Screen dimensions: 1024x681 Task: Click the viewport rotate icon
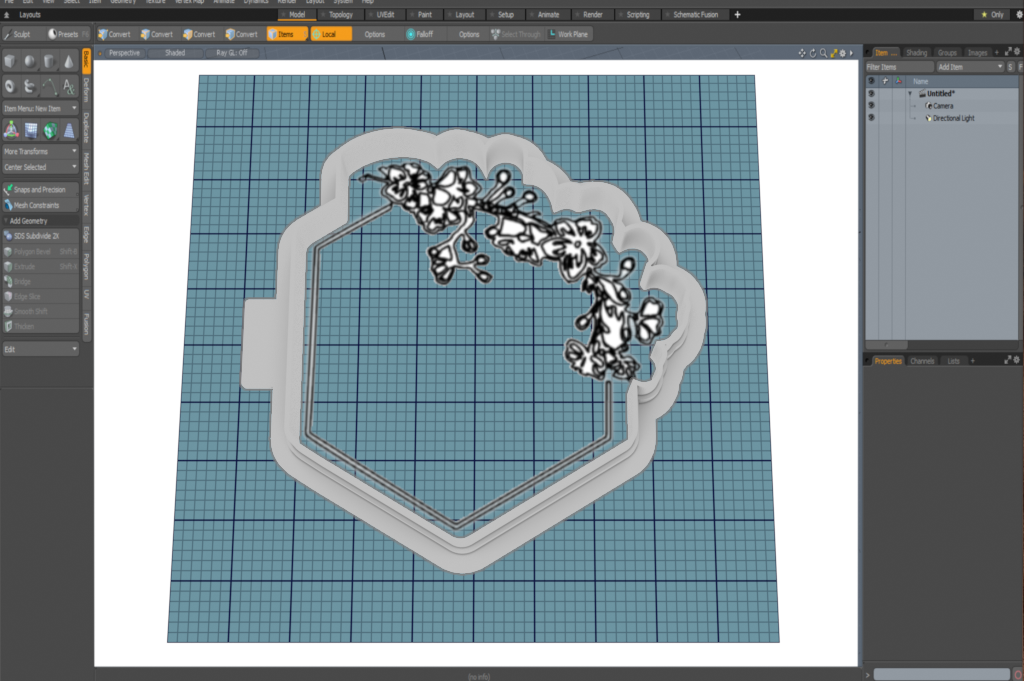click(812, 53)
